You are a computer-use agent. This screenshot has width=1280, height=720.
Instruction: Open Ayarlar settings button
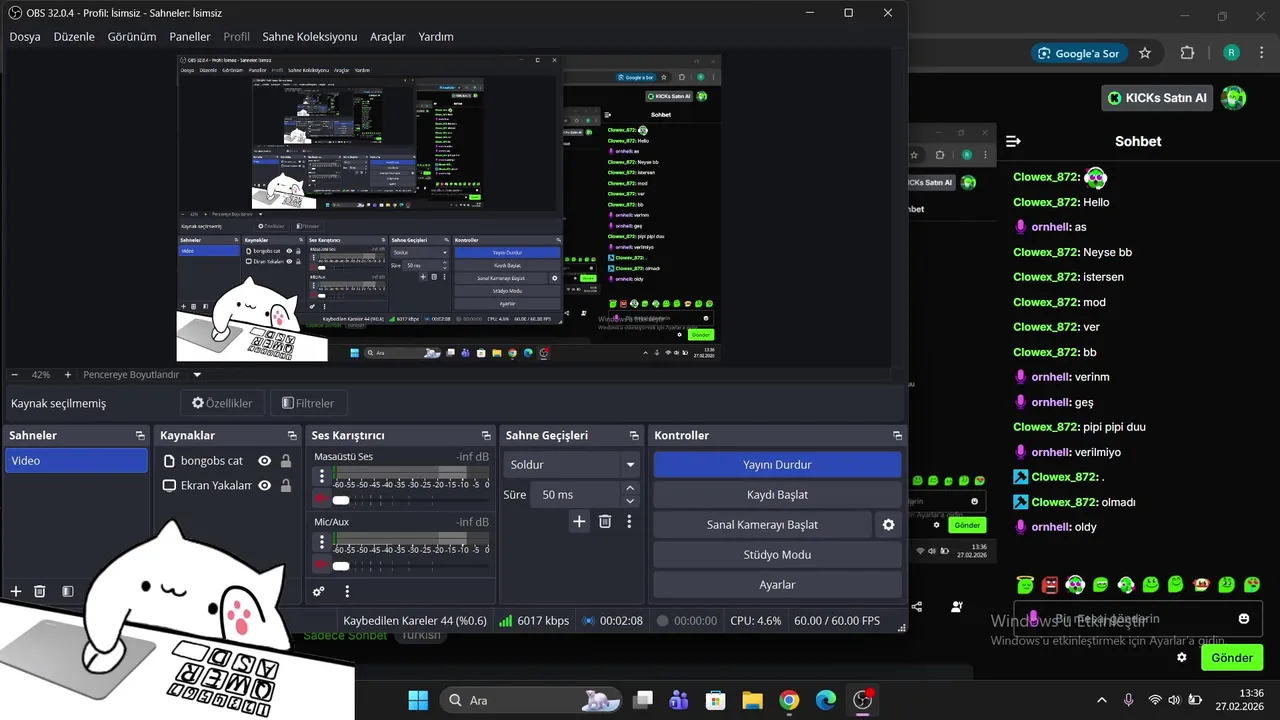tap(777, 584)
